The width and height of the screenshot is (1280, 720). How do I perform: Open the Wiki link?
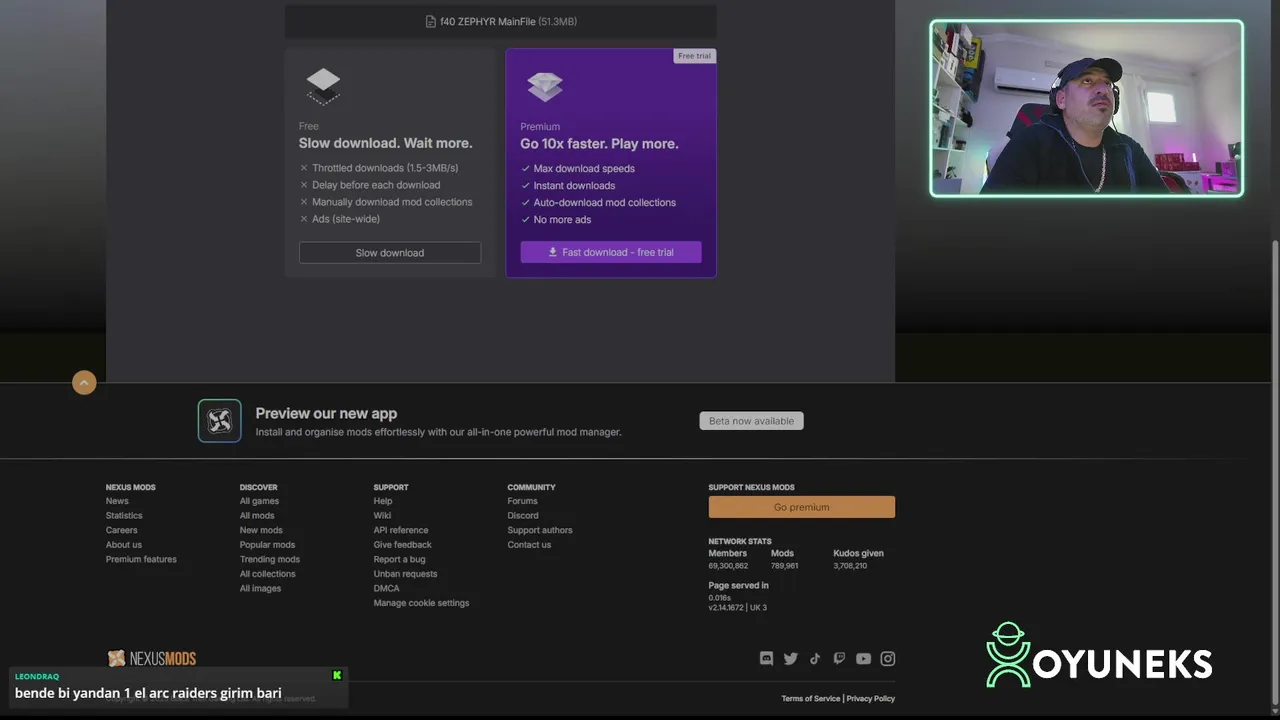(382, 516)
